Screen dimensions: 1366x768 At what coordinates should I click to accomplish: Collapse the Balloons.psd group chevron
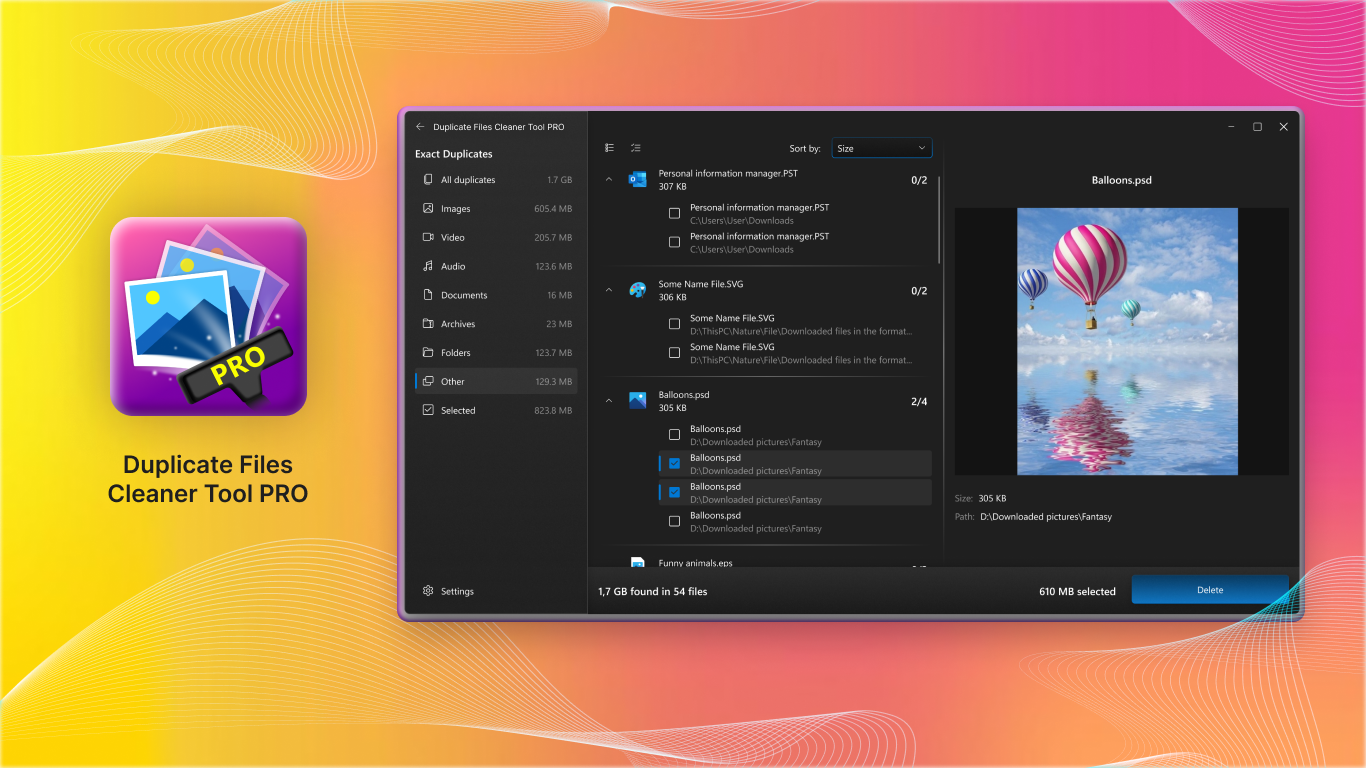[x=608, y=401]
